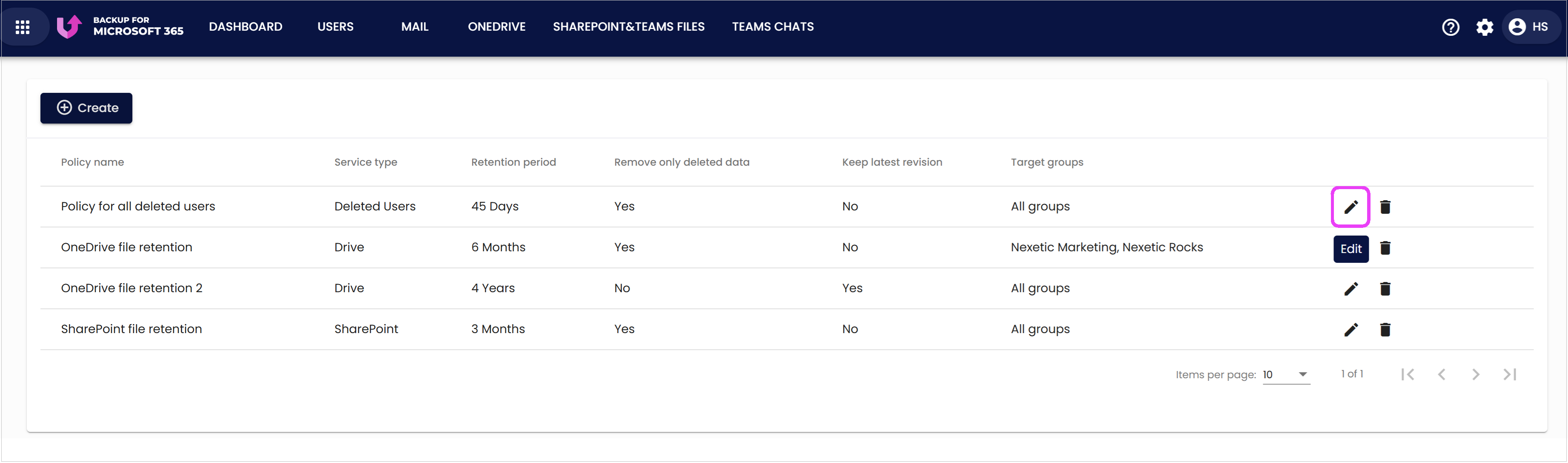
Task: Delete the SharePoint file retention policy
Action: (1385, 330)
